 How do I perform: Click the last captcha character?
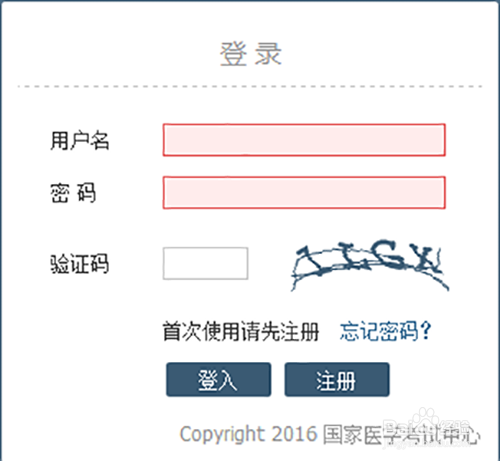point(425,258)
